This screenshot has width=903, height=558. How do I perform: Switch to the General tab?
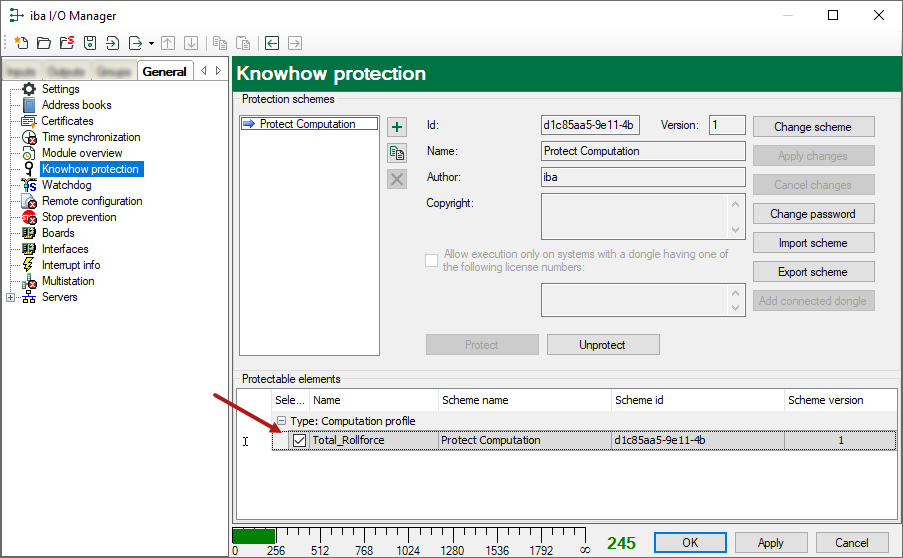(165, 71)
